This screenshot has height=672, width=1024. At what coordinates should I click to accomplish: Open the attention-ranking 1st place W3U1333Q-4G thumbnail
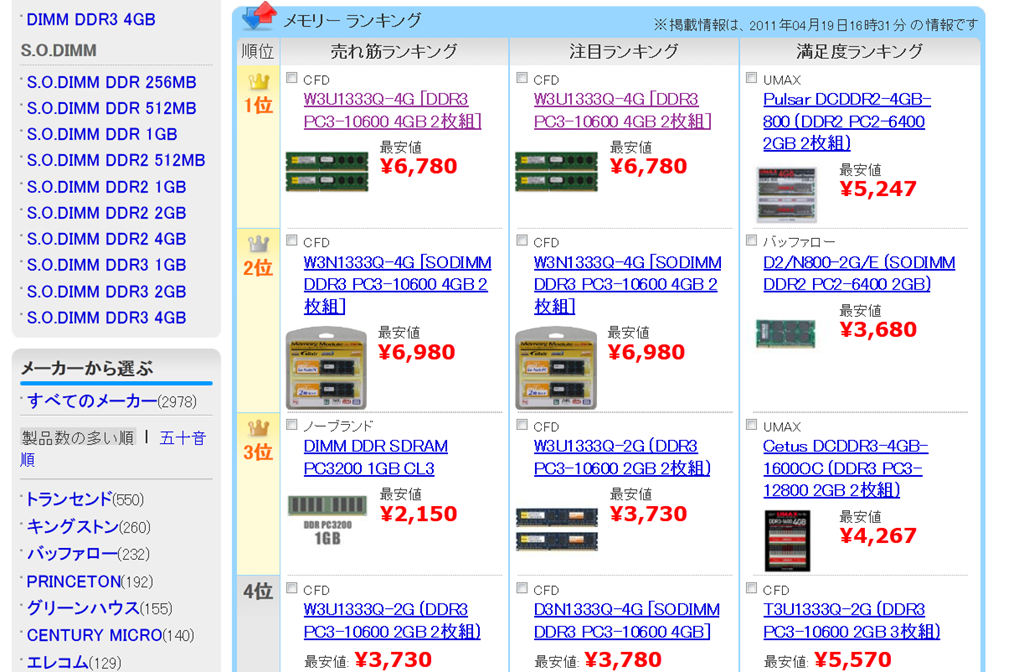coord(556,172)
